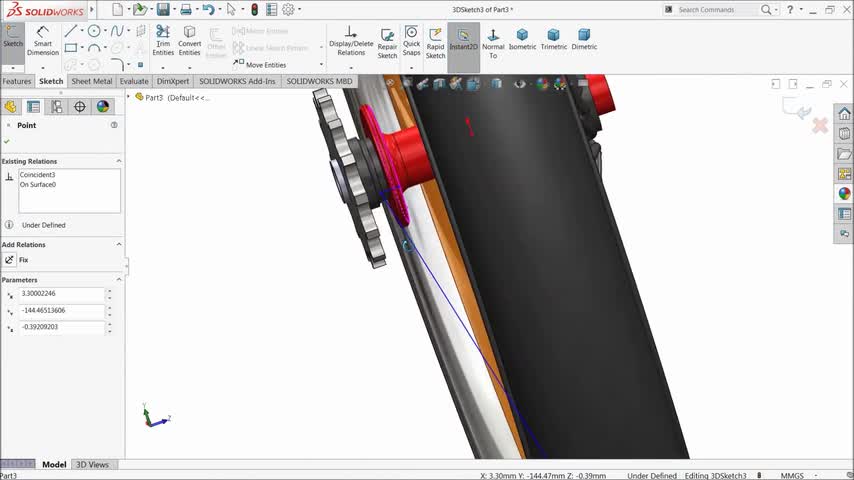Click the Open file icon
Viewport: 854px width, 480px height.
[x=140, y=9]
